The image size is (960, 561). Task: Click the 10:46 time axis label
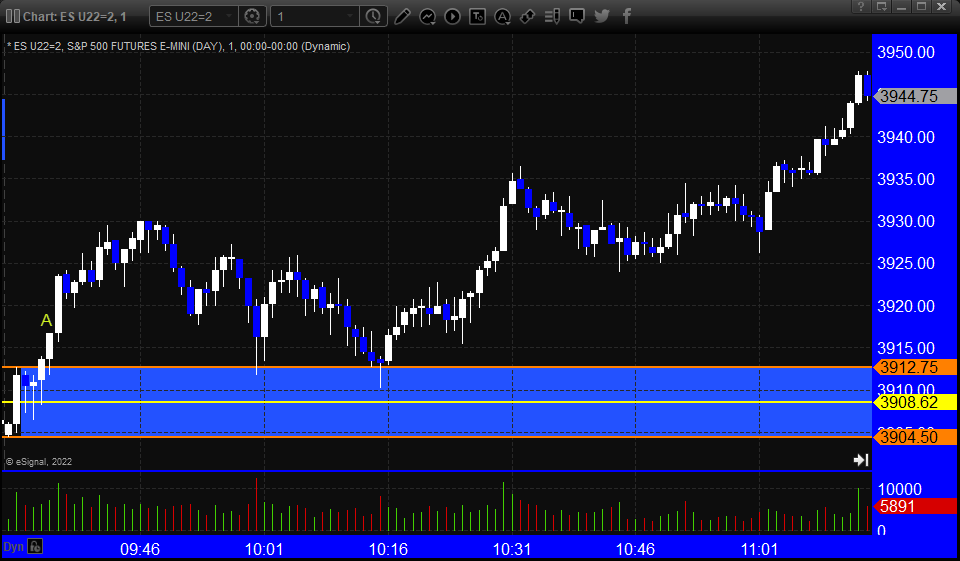click(635, 549)
